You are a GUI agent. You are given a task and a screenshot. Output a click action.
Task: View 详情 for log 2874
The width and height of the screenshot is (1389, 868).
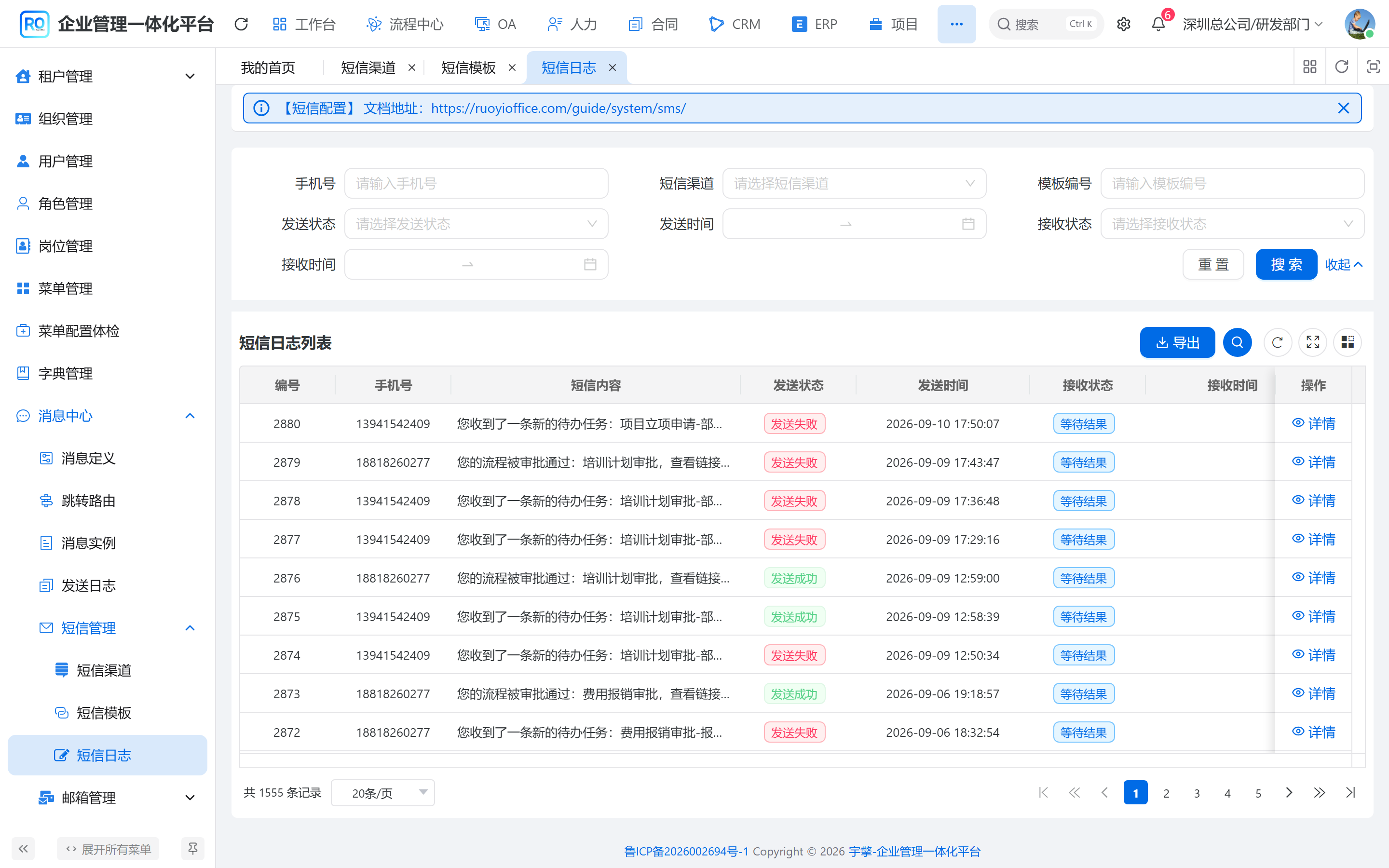(x=1313, y=655)
